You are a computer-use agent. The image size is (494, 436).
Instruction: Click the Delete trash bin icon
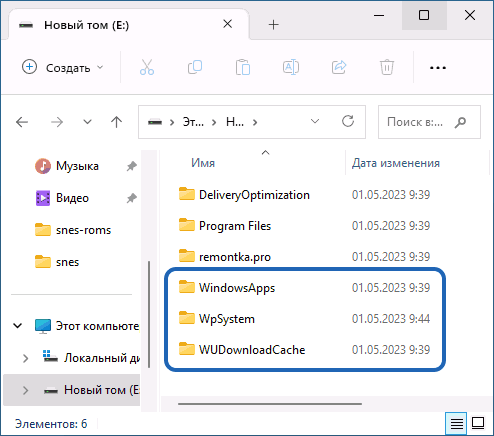(387, 67)
